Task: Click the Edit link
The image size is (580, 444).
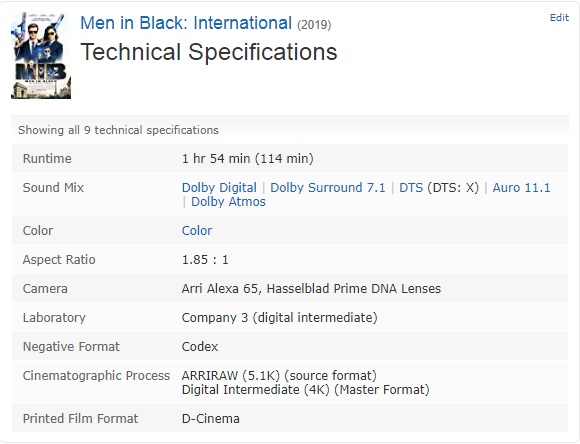Action: tap(559, 18)
